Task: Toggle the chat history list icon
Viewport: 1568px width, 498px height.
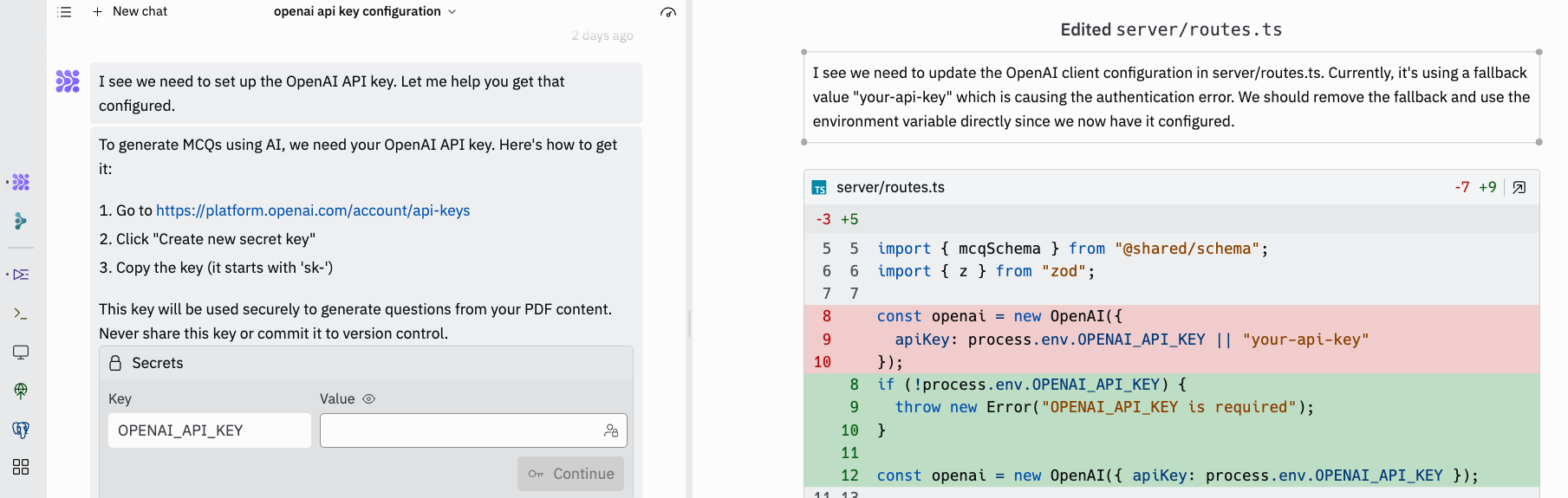Action: tap(64, 12)
